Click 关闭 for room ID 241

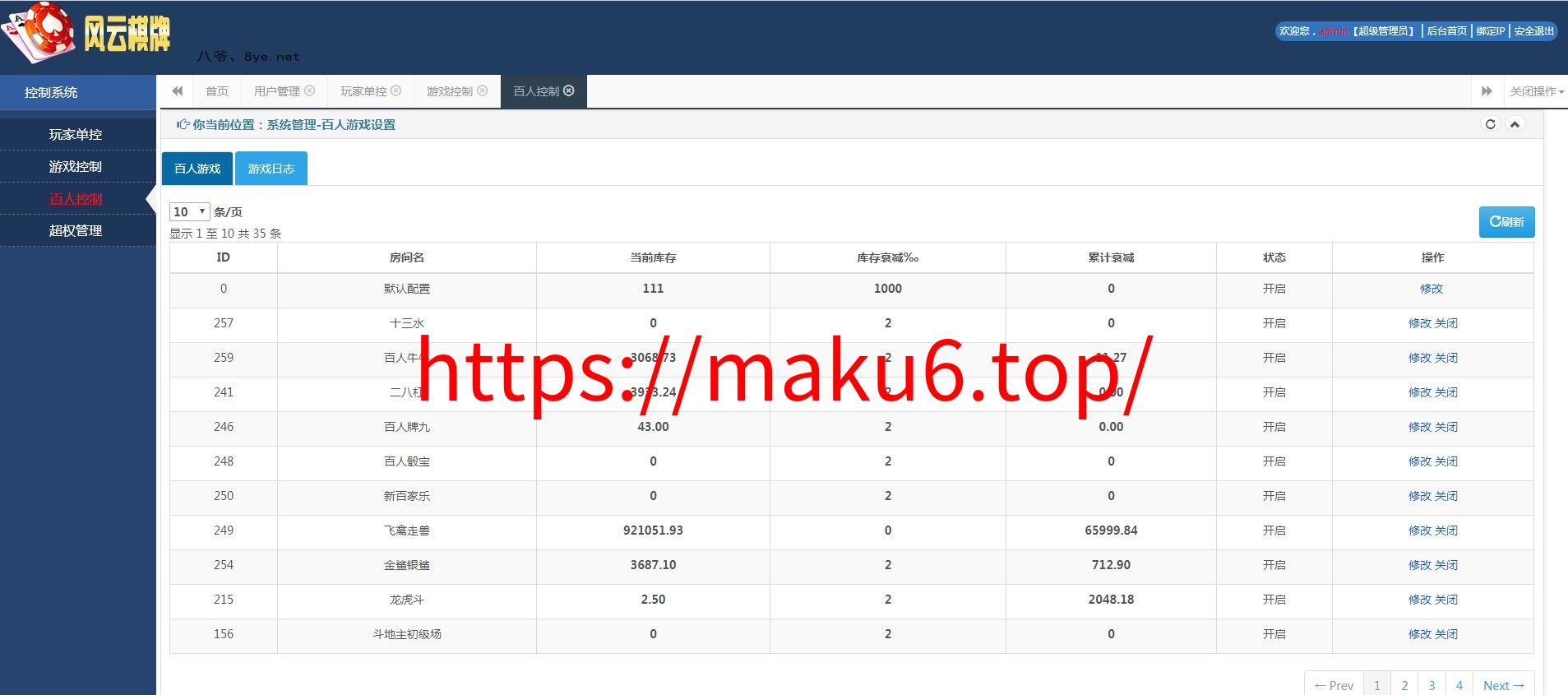point(1446,392)
